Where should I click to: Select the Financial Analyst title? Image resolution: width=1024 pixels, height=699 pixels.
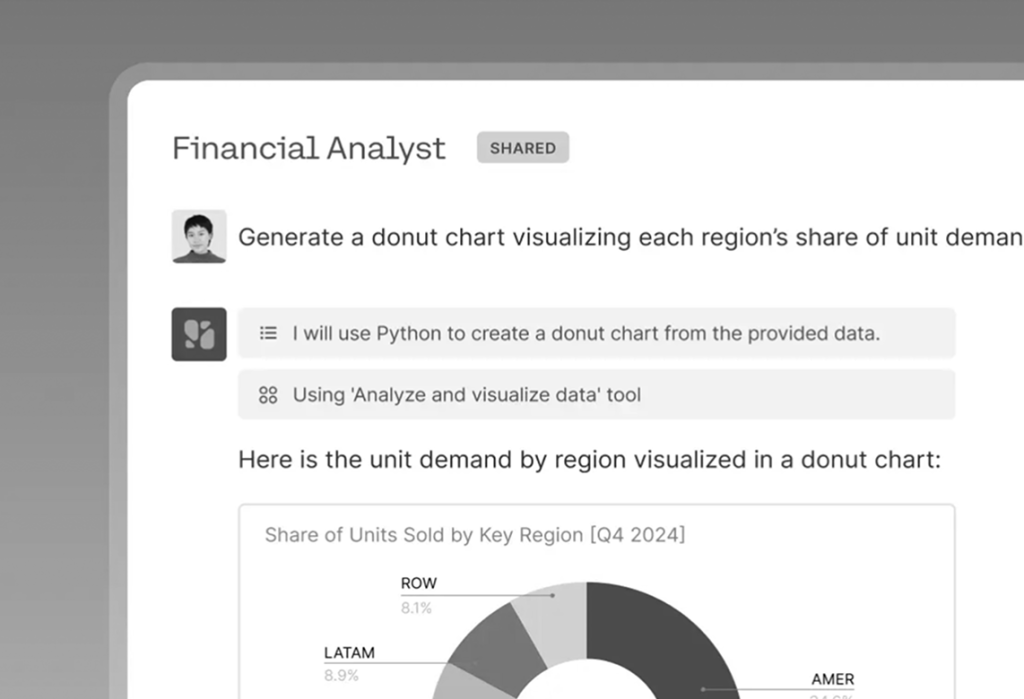point(309,148)
